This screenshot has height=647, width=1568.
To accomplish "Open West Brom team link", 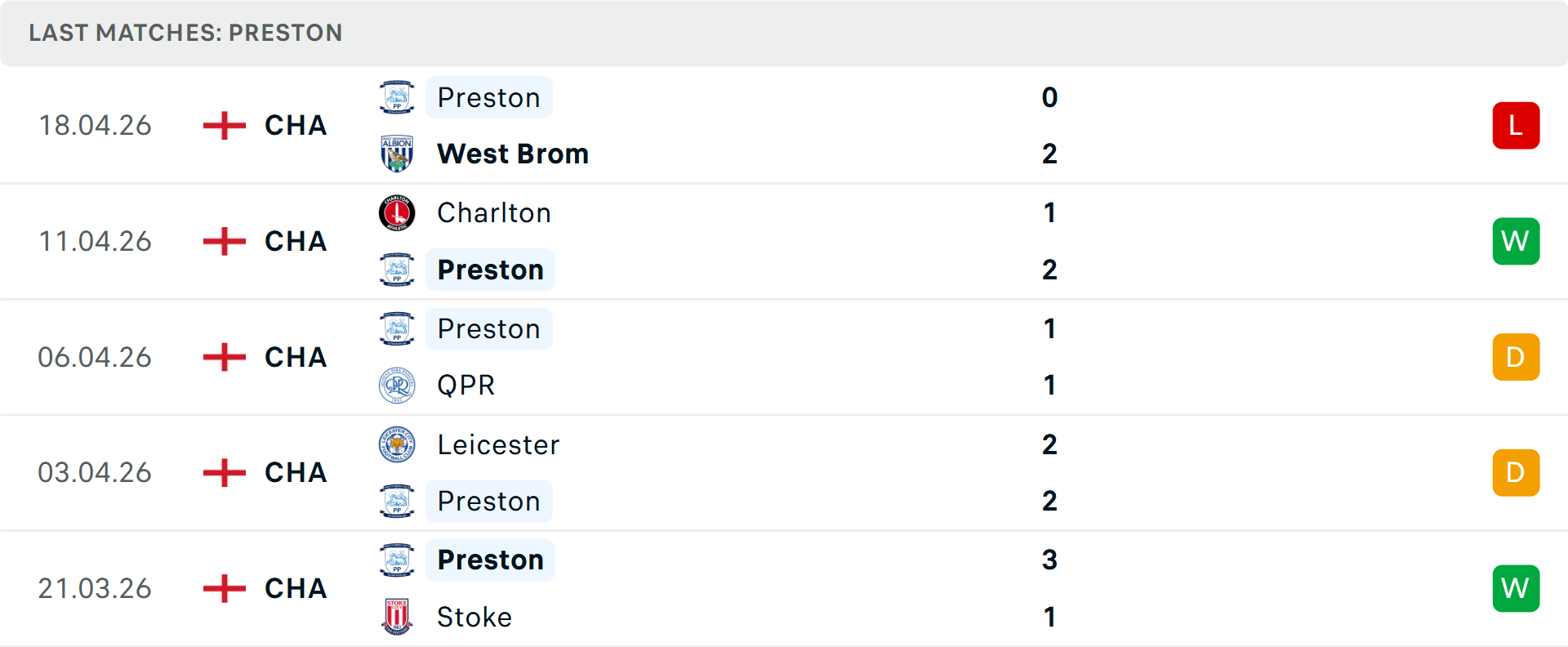I will (513, 154).
